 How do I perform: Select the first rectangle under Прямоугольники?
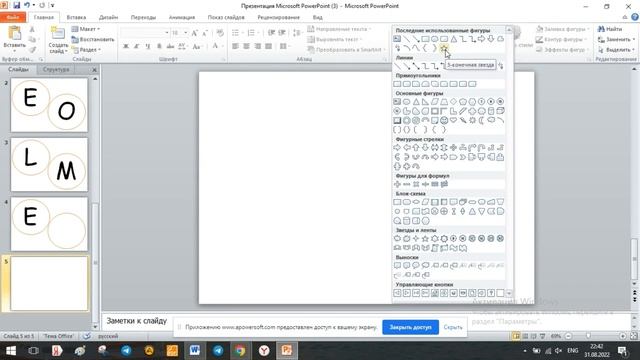(397, 84)
